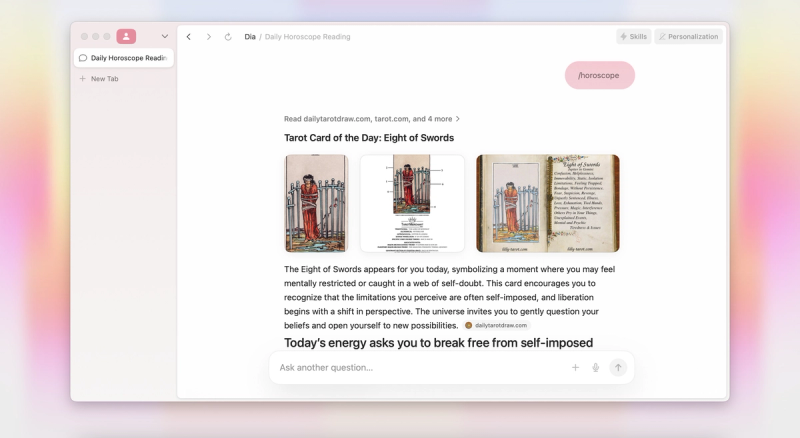Viewport: 800px width, 438px height.
Task: Click the plus attachment icon in input
Action: (x=575, y=368)
